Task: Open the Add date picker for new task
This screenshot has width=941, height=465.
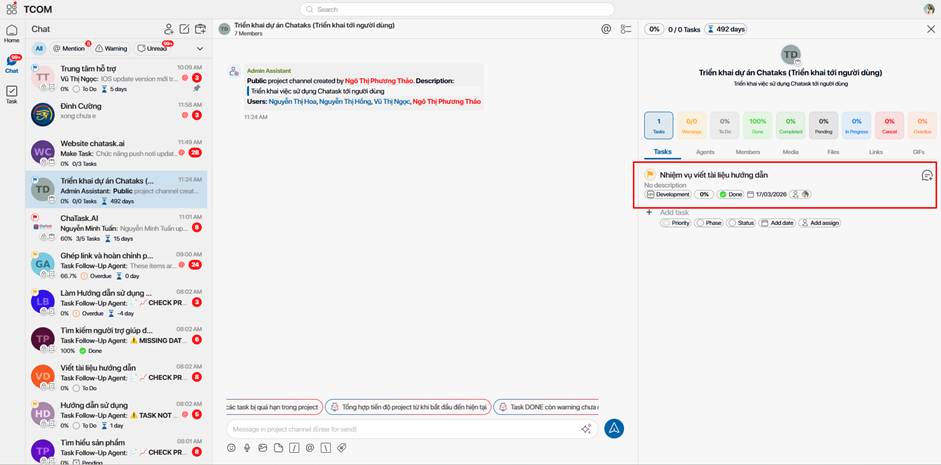Action: click(777, 223)
